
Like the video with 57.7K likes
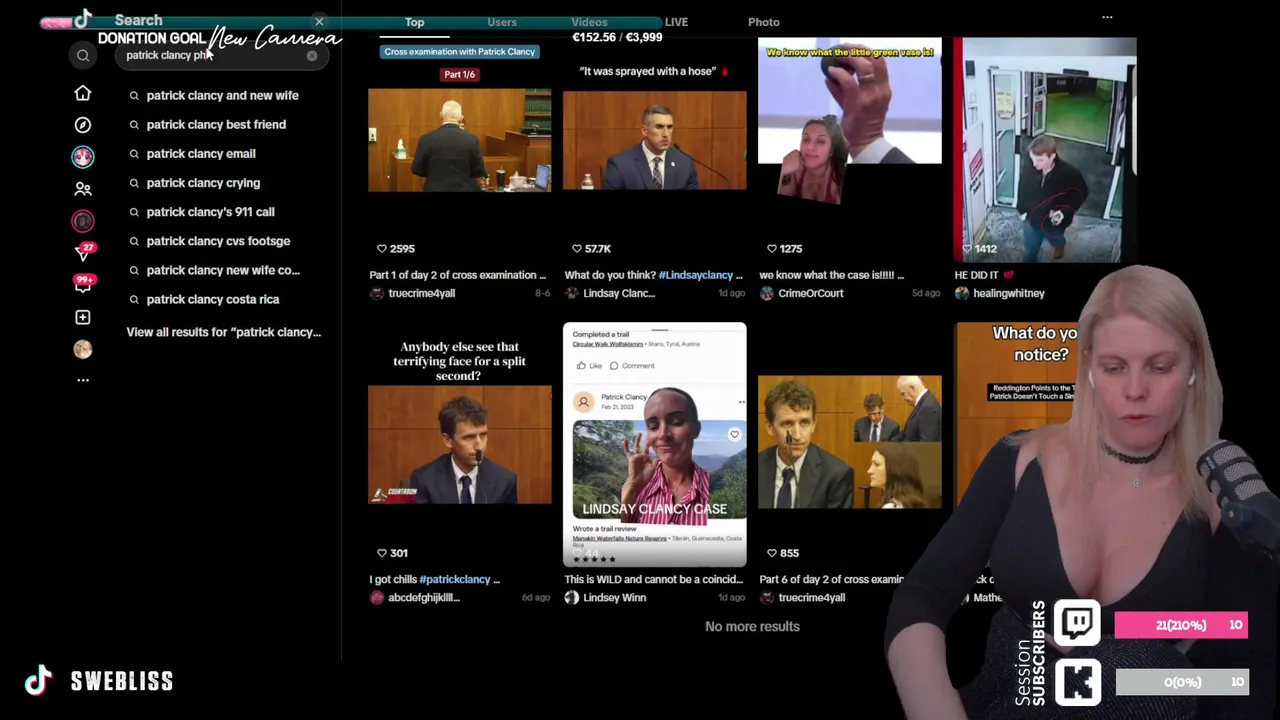click(577, 248)
